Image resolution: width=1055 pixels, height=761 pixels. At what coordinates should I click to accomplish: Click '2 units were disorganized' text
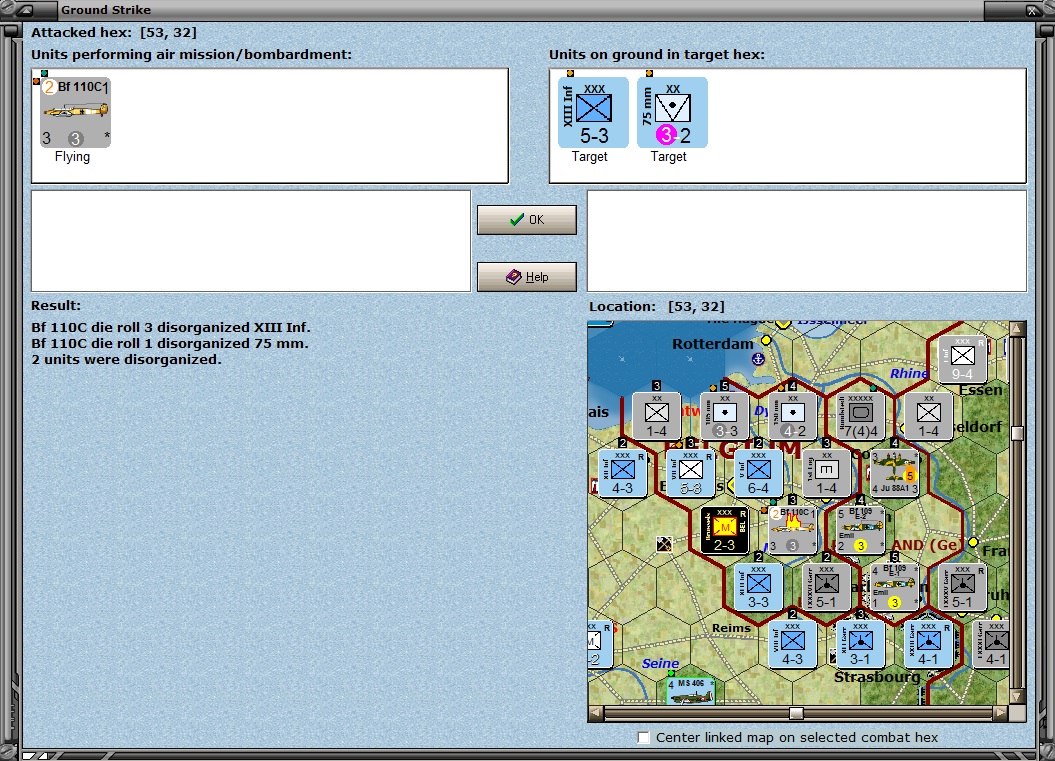(x=126, y=360)
